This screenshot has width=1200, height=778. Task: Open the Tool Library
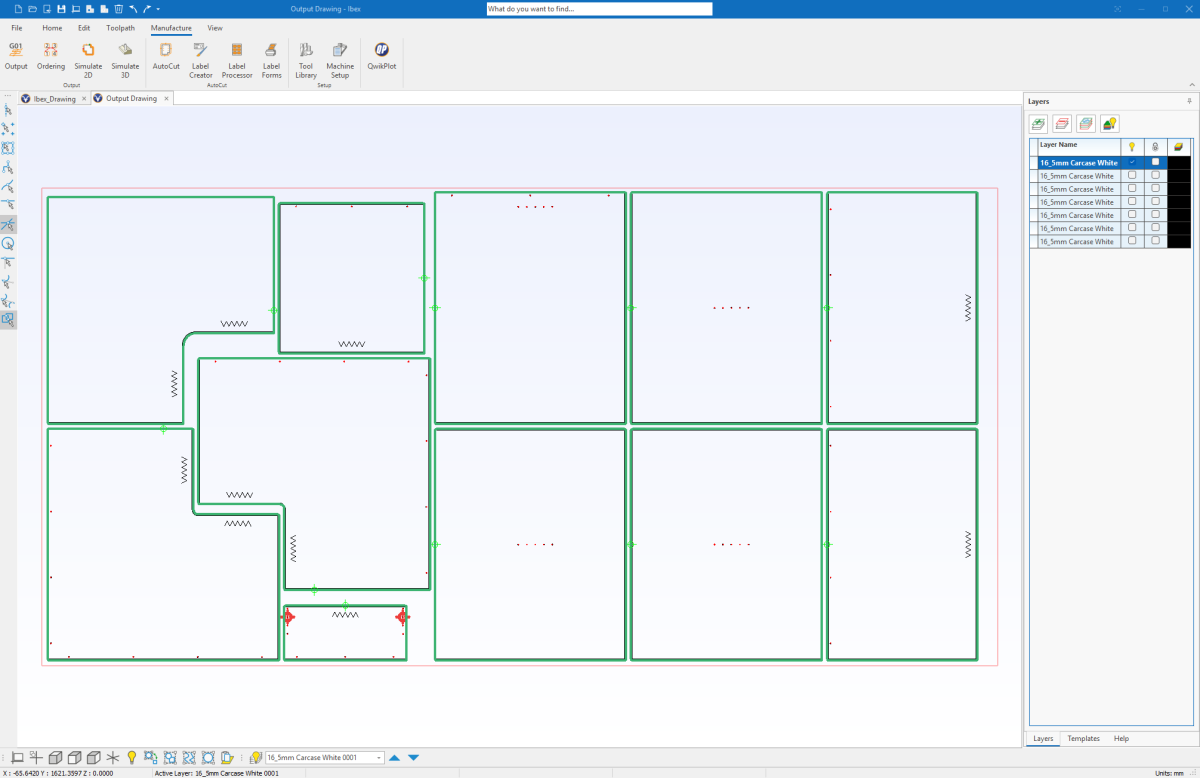[x=306, y=58]
